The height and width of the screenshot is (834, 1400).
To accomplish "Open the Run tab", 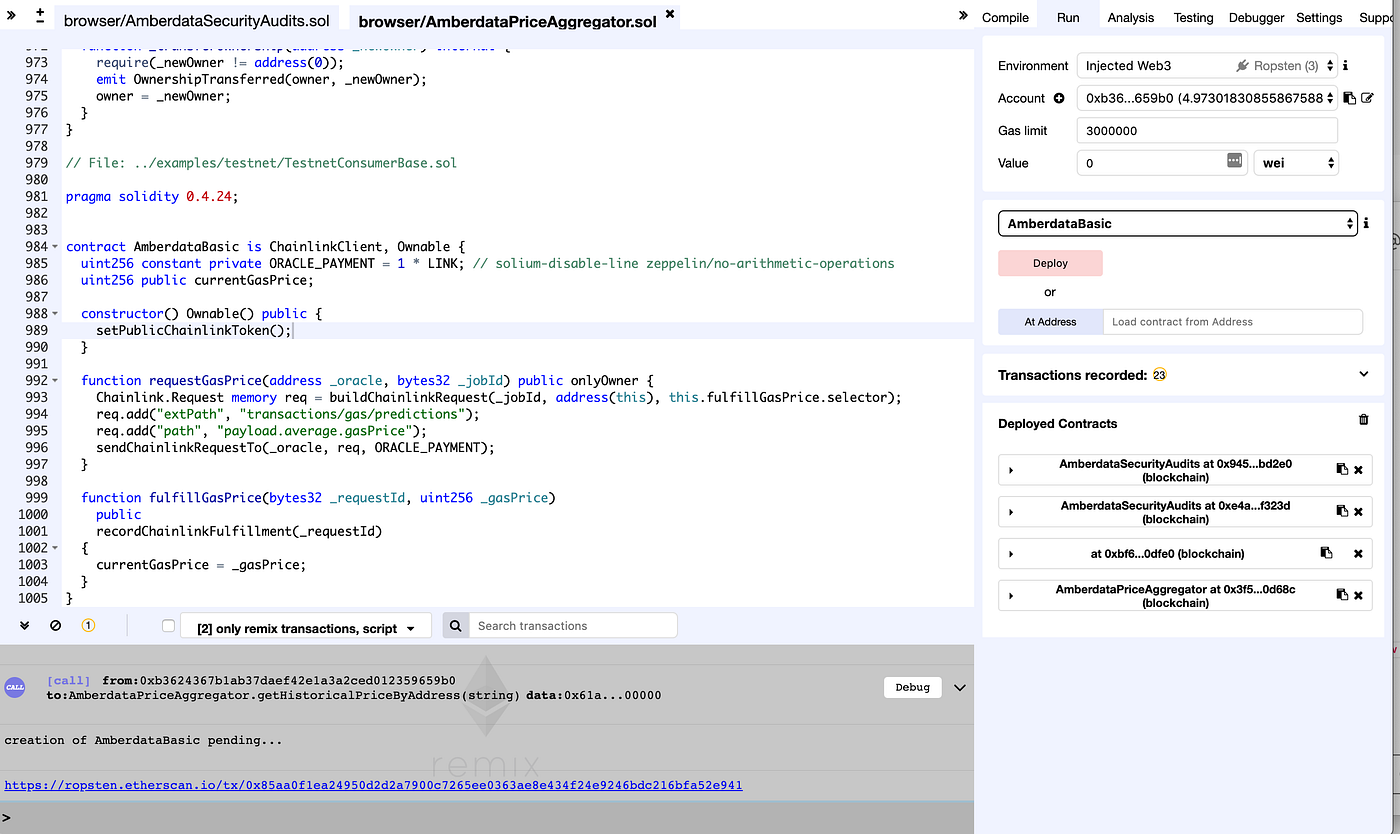I will coord(1068,17).
